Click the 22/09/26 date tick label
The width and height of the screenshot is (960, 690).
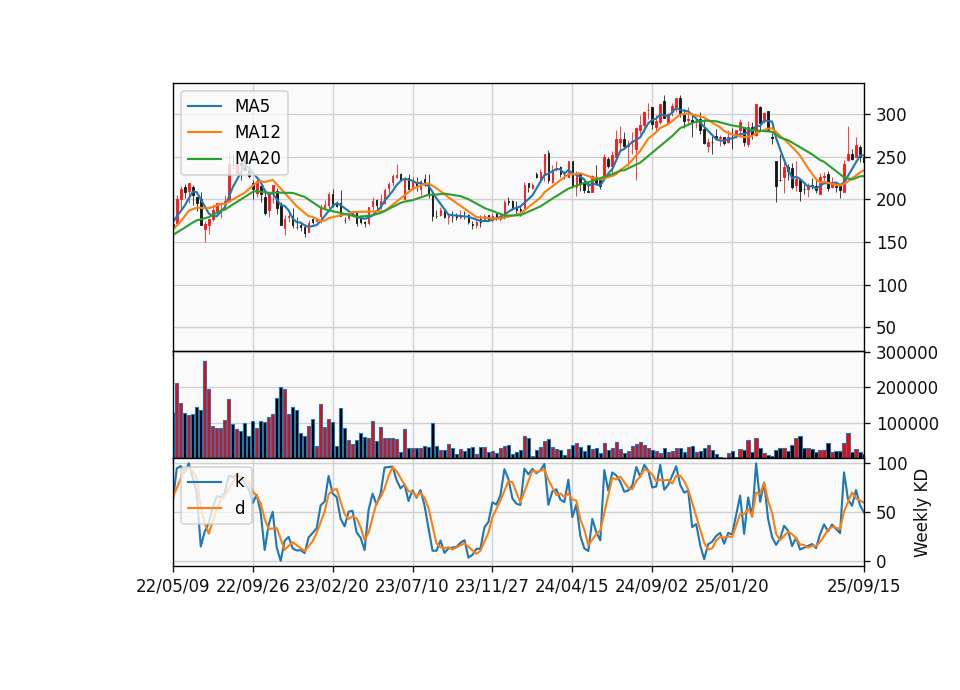coord(253,587)
